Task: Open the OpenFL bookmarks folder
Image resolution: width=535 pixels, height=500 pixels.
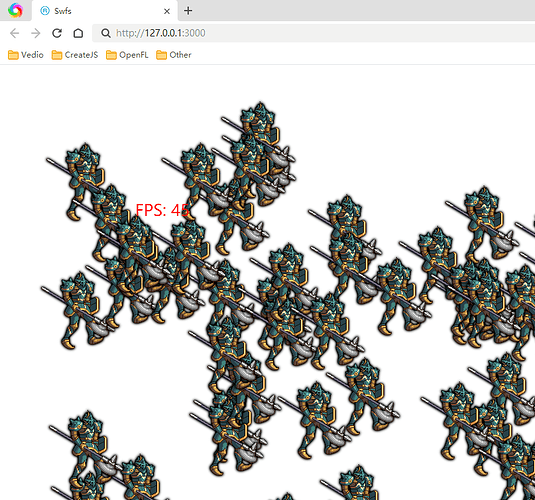Action: coord(127,55)
